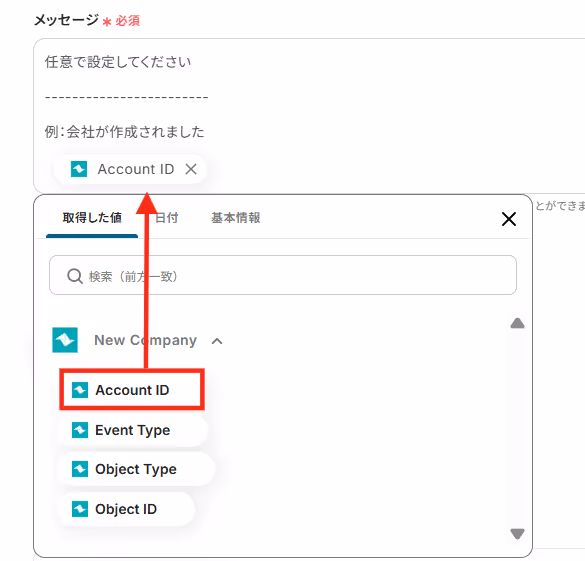585x561 pixels.
Task: Focus the 検索（前方一致）search field
Action: [283, 275]
